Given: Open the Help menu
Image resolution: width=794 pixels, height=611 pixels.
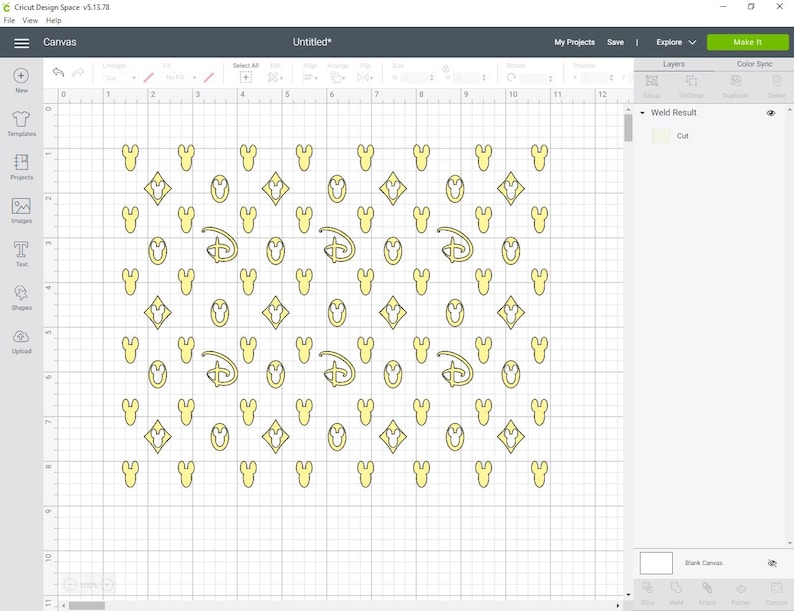Looking at the screenshot, I should click(x=53, y=20).
